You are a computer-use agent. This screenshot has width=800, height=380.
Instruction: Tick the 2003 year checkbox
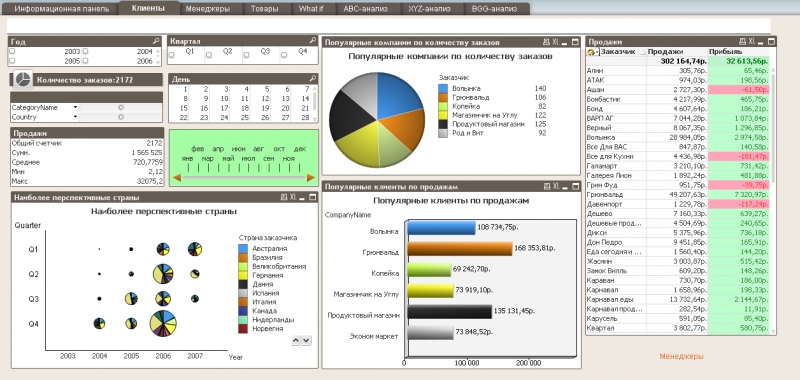[12, 52]
